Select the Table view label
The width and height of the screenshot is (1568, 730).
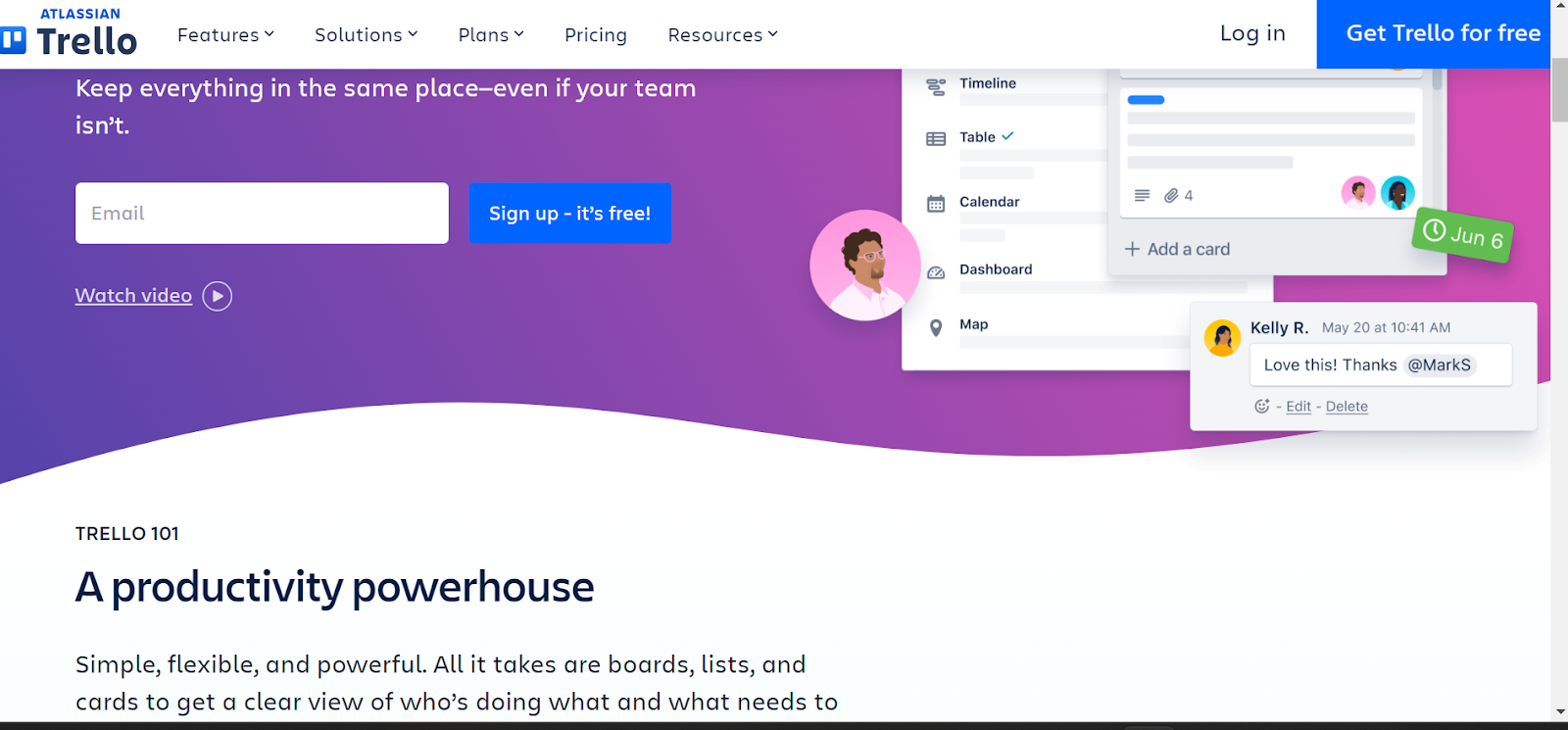coord(977,137)
